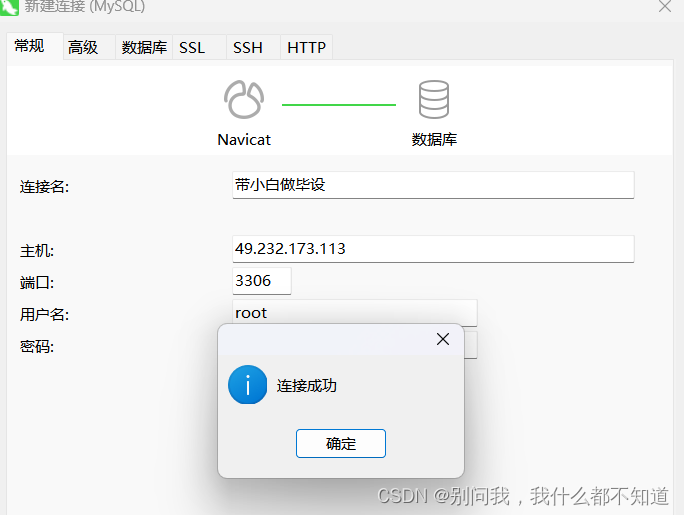The width and height of the screenshot is (684, 515).
Task: Click the 数据库 caption under cylinder icon
Action: [x=434, y=140]
